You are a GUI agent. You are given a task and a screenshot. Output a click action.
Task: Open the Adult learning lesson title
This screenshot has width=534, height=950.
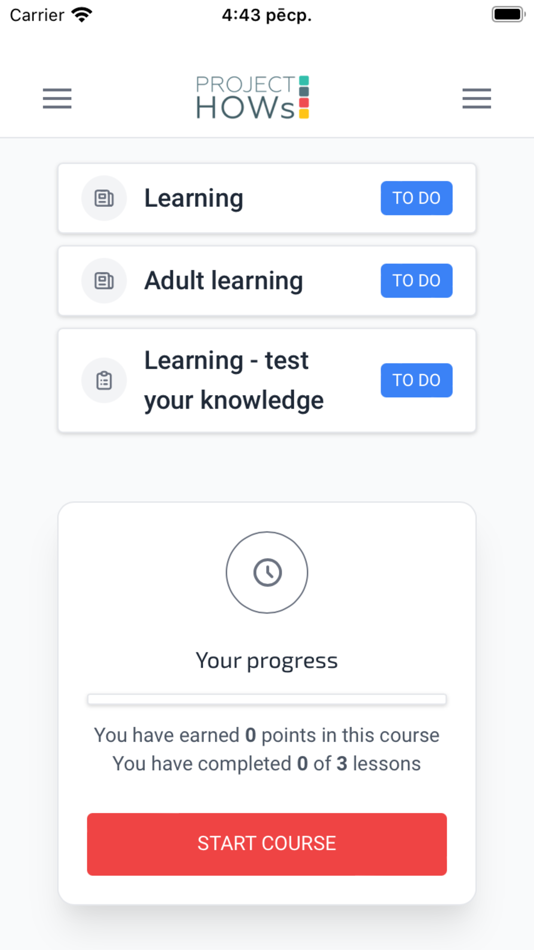(223, 281)
